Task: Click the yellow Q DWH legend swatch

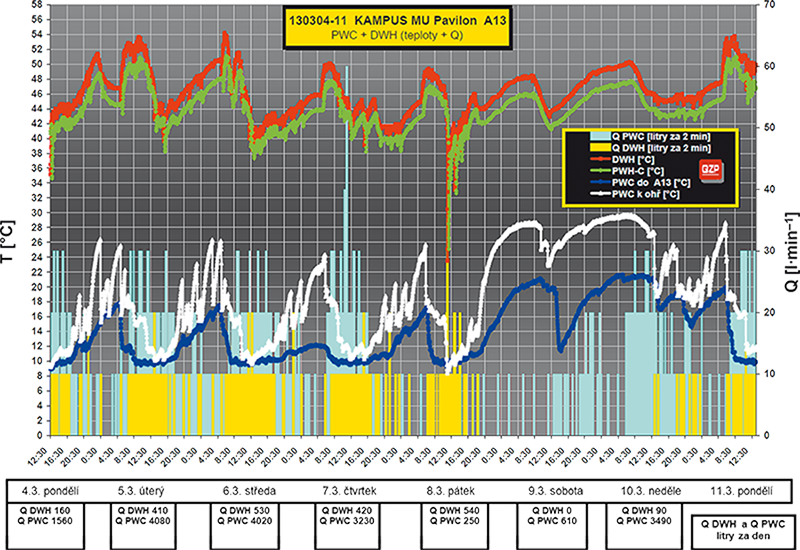Action: [601, 148]
